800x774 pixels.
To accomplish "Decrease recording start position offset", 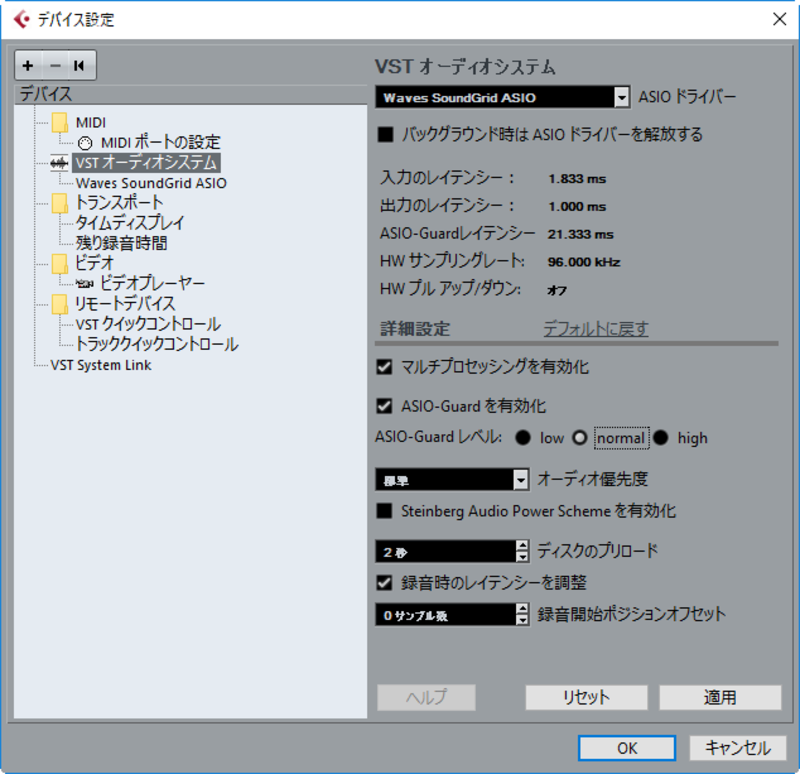I will tap(522, 620).
